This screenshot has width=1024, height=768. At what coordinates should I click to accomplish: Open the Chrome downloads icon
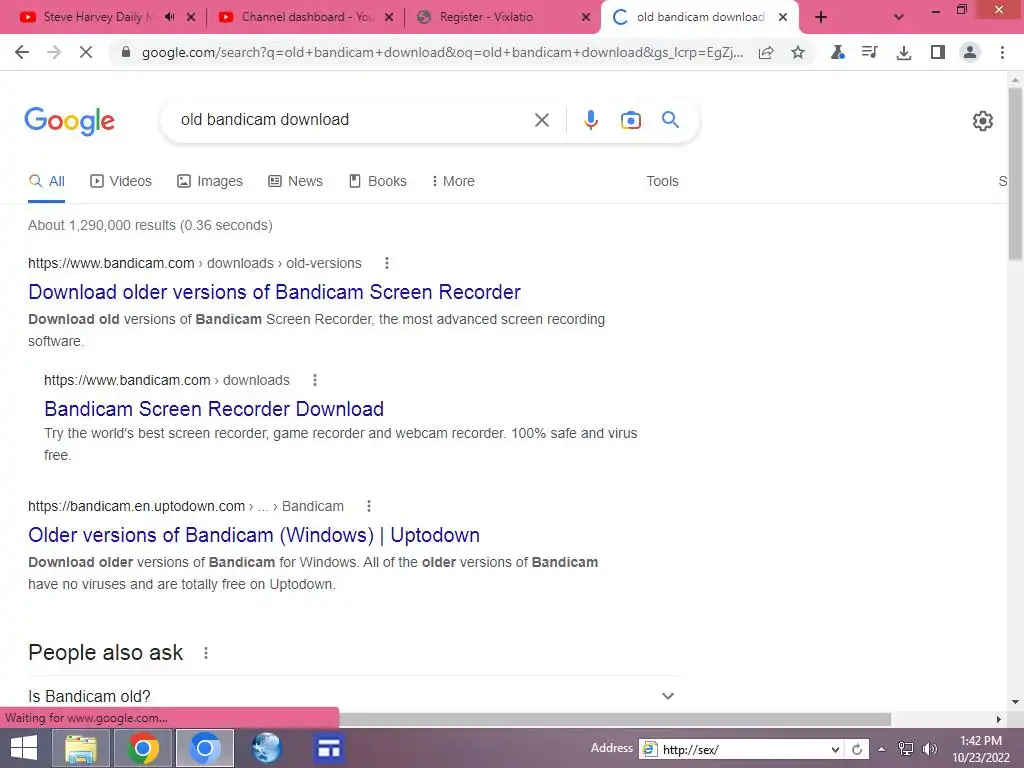click(904, 52)
